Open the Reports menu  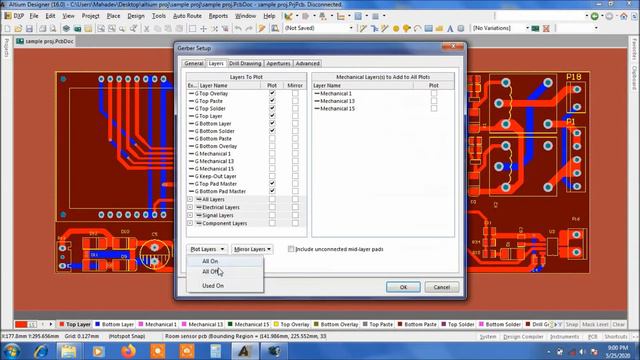click(x=218, y=16)
